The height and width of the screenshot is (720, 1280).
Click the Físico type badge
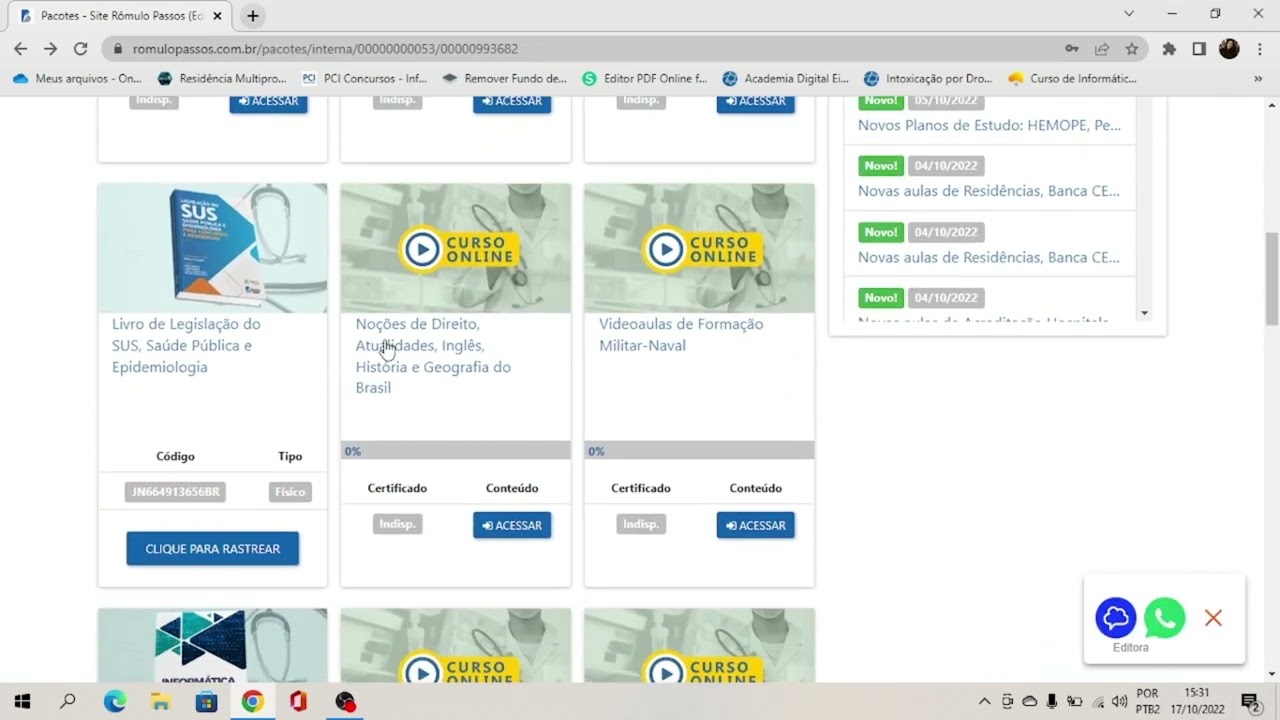pyautogui.click(x=290, y=492)
